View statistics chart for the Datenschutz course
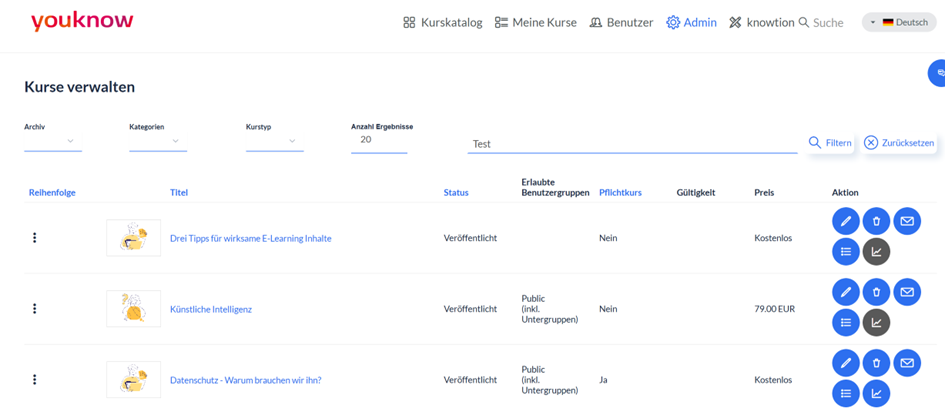945x415 pixels. [x=876, y=394]
